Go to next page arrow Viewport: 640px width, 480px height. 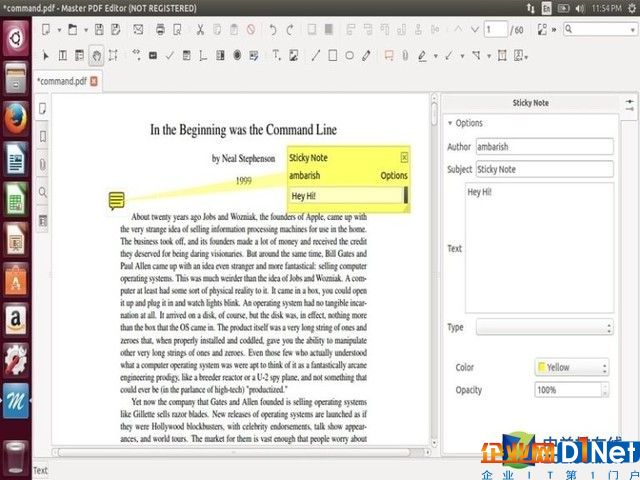tap(475, 29)
